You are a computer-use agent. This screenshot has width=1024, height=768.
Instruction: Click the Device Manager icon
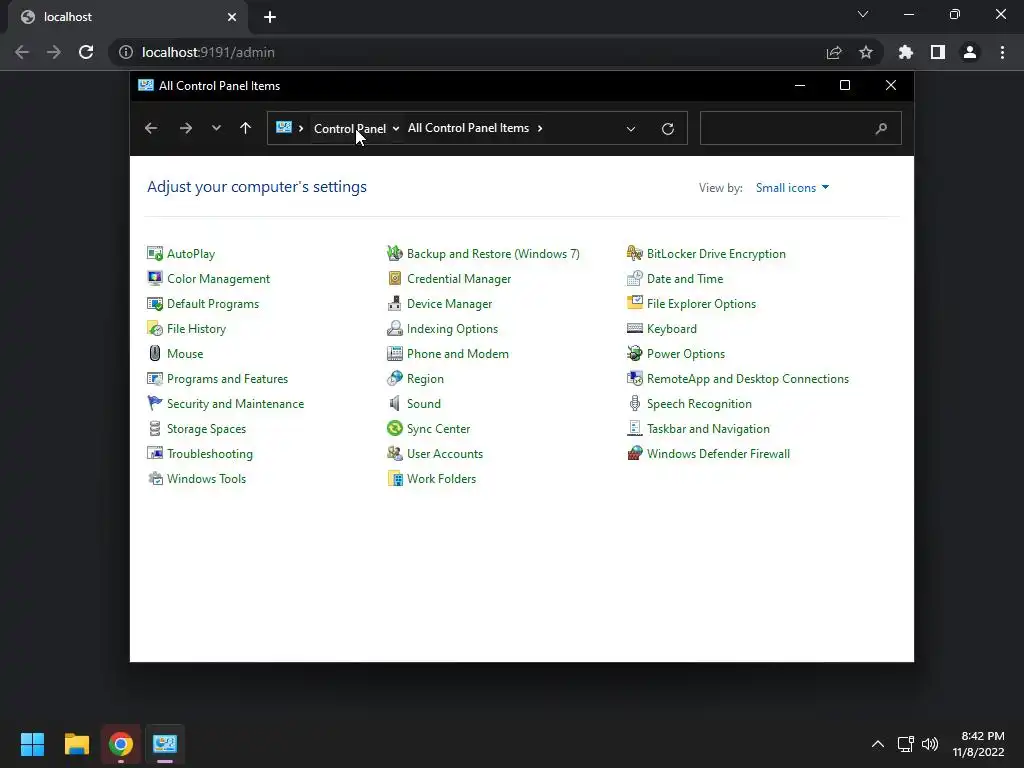pyautogui.click(x=394, y=304)
